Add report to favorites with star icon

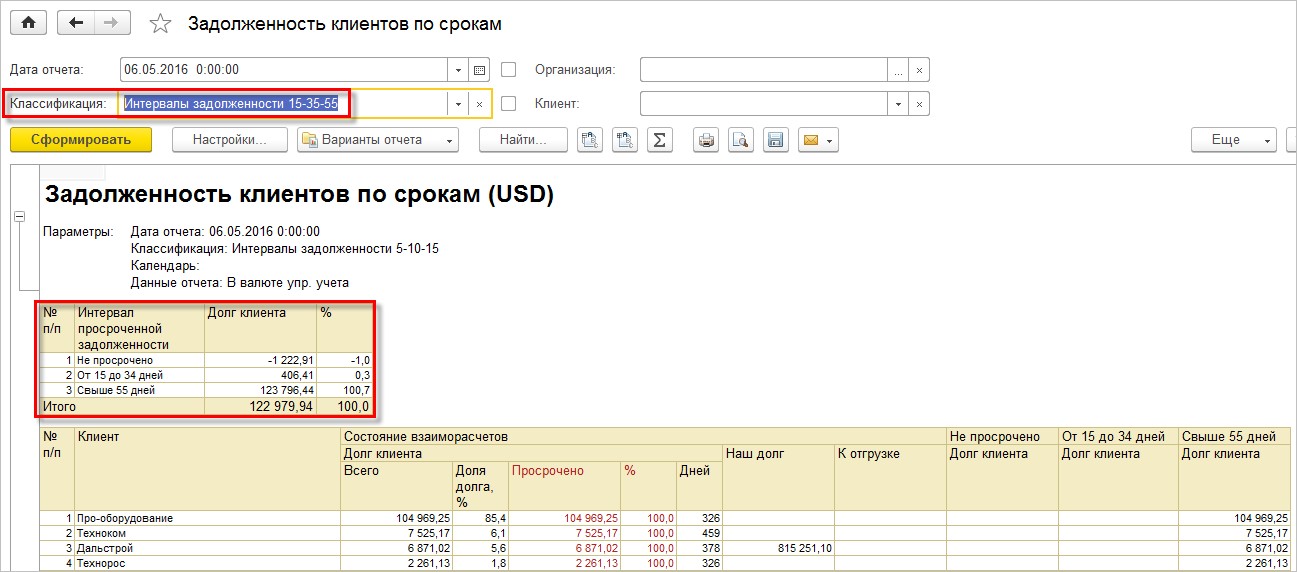[x=160, y=24]
